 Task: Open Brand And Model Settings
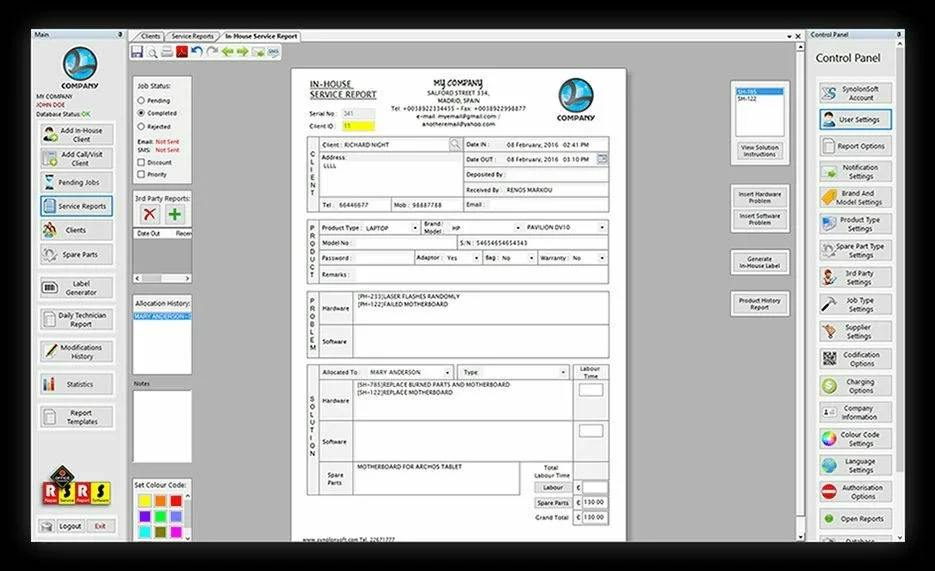click(x=856, y=197)
